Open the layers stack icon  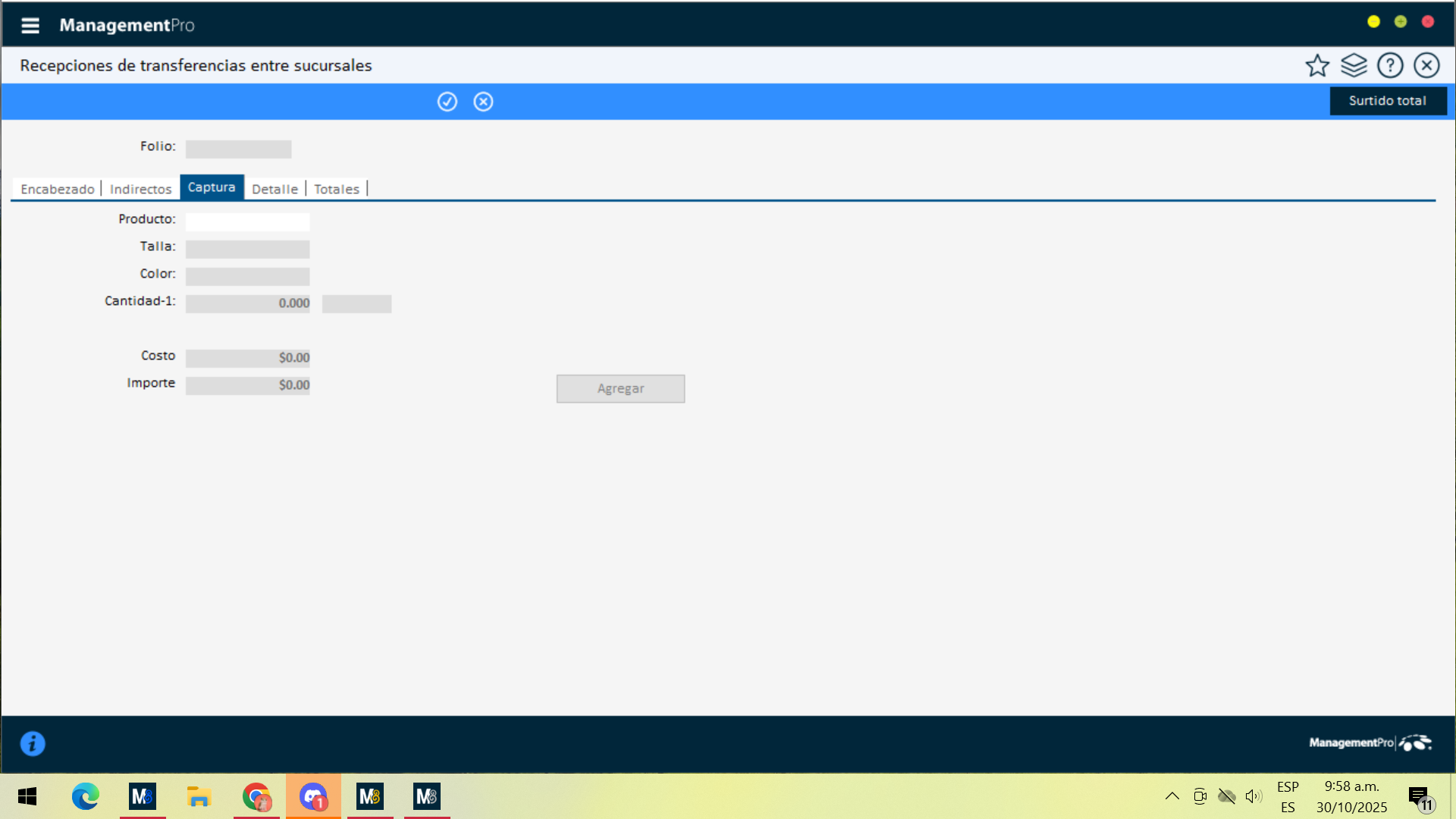[x=1354, y=66]
